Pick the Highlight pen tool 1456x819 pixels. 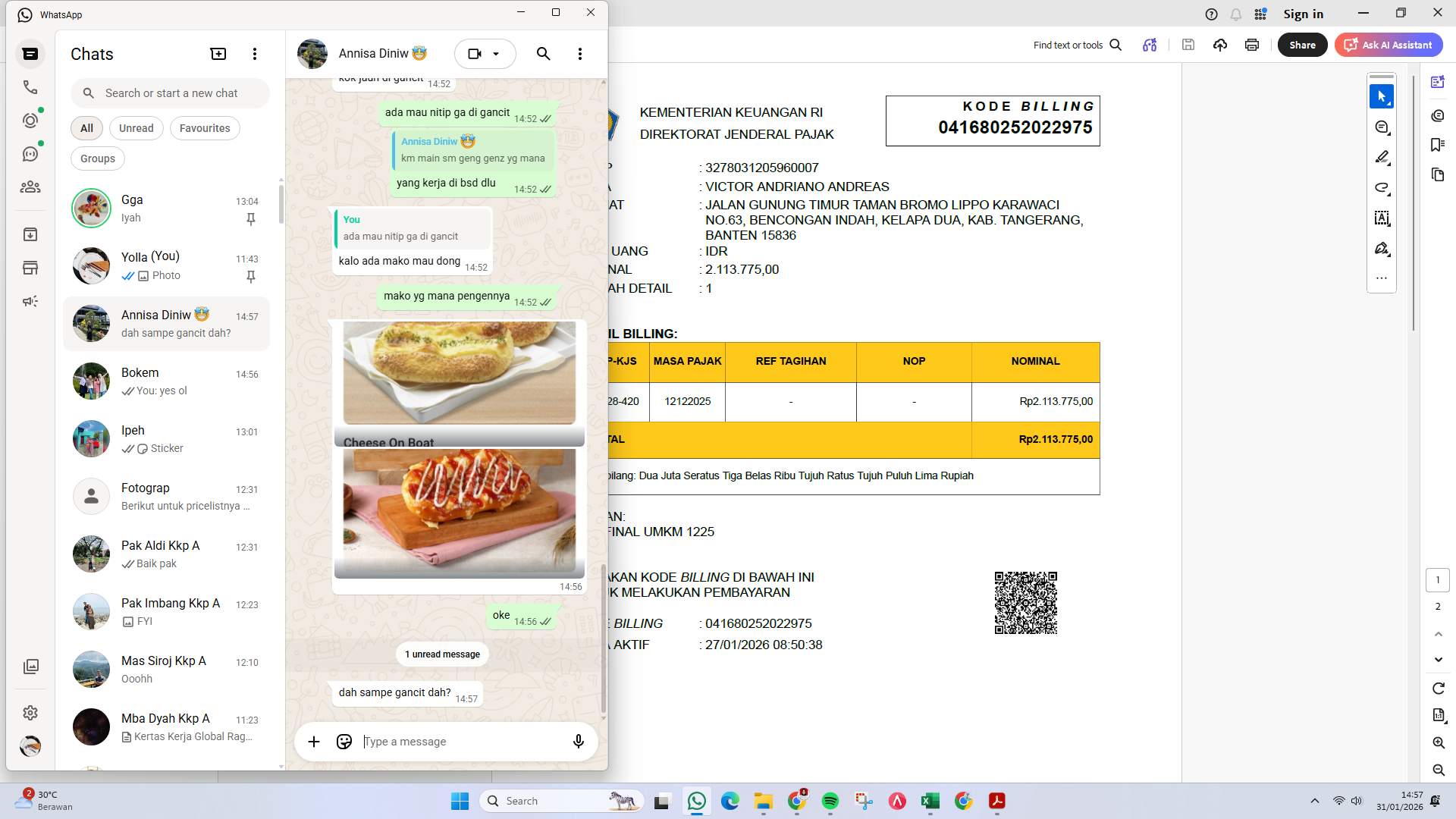pyautogui.click(x=1382, y=156)
